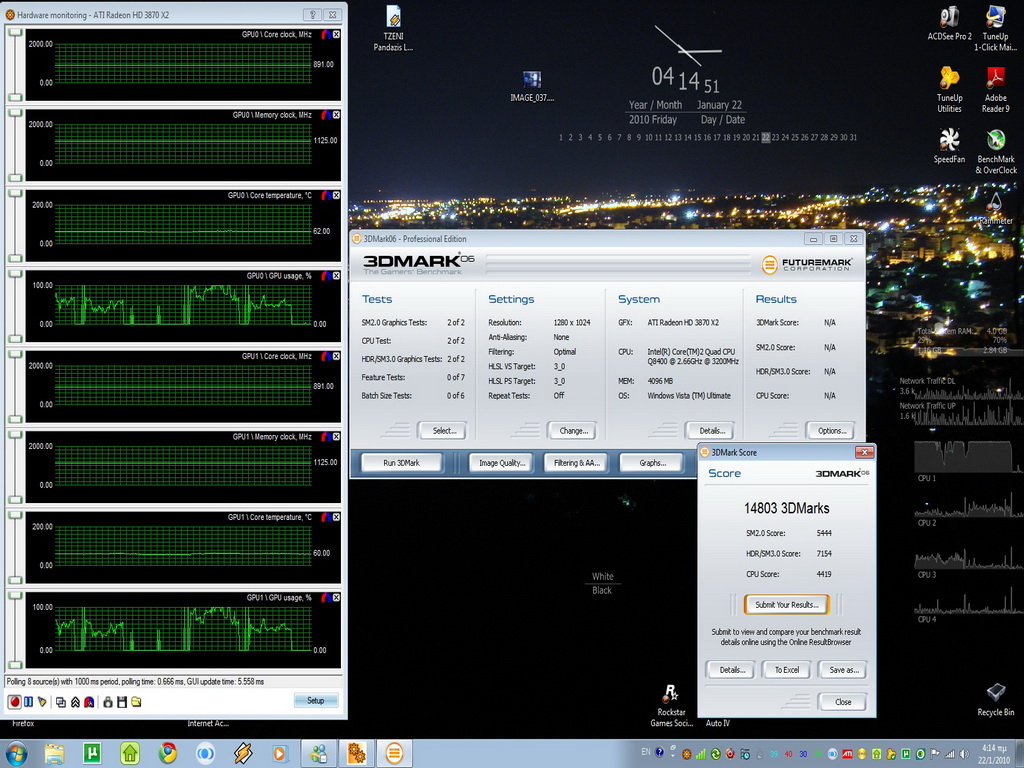Click Details... under System in 3DMark06
This screenshot has height=768, width=1024.
tap(712, 430)
